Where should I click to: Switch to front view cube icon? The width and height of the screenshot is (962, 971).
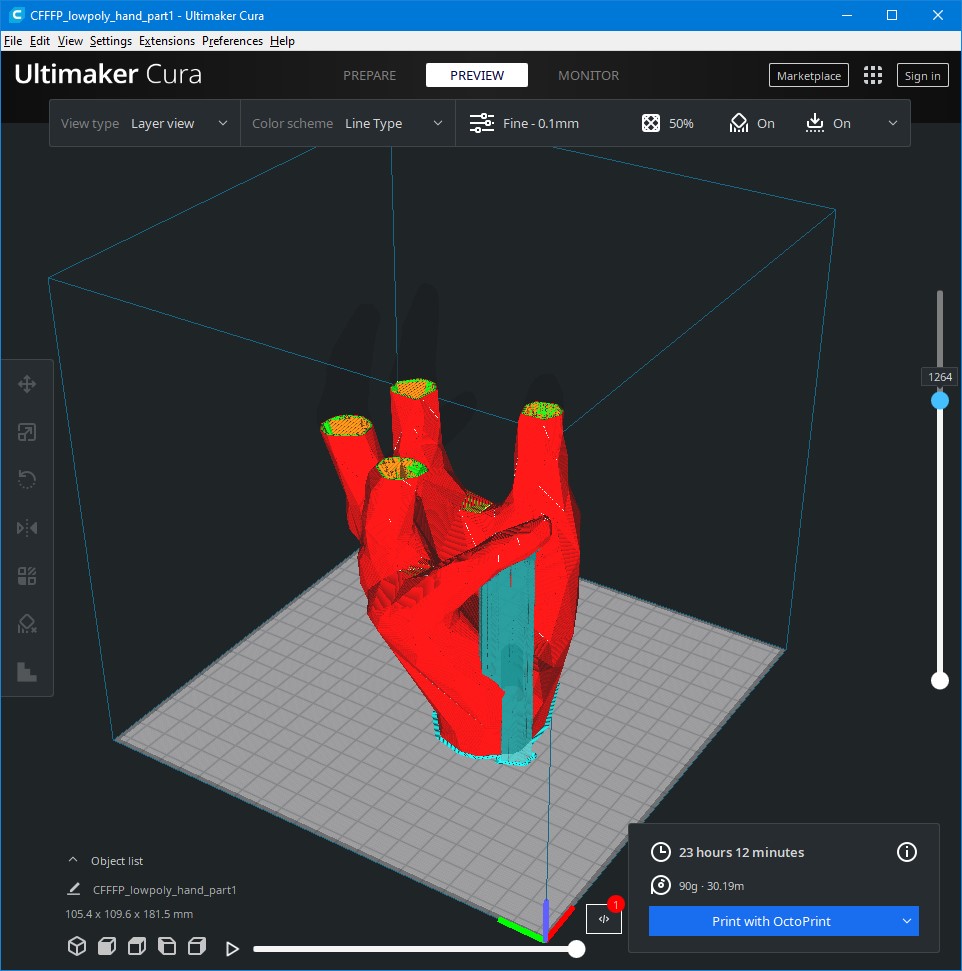tap(107, 946)
